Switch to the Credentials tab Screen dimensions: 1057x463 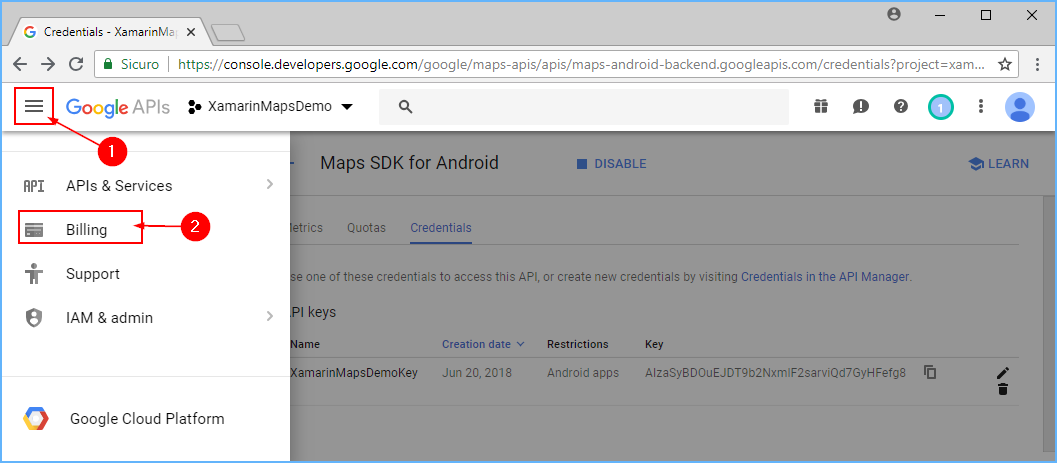click(441, 228)
